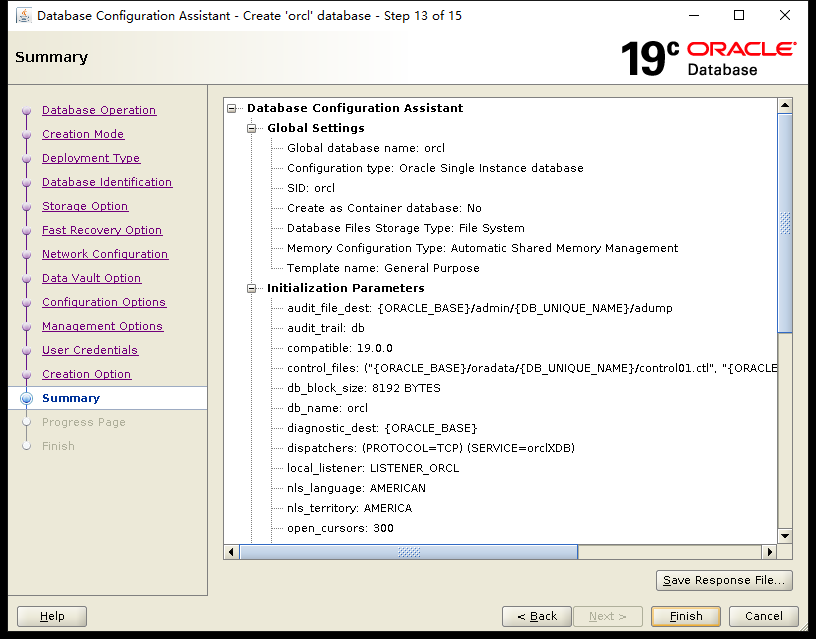The image size is (816, 639).
Task: Click the horizontal scrollbar left arrow
Action: click(232, 552)
